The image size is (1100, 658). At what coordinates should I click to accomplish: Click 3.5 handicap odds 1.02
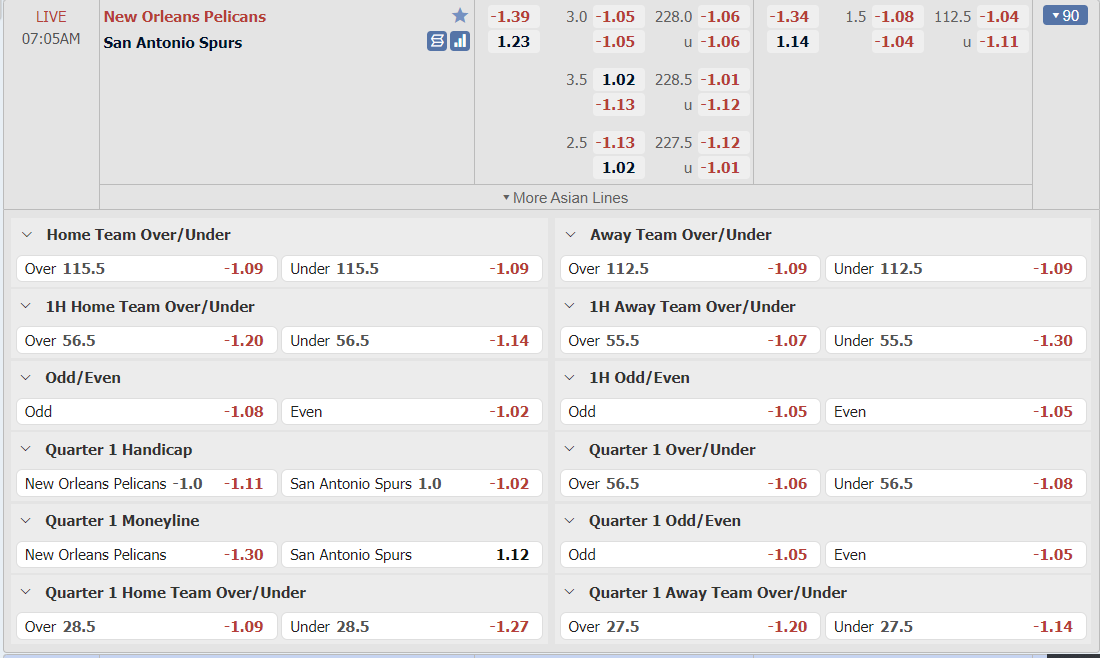coord(618,79)
